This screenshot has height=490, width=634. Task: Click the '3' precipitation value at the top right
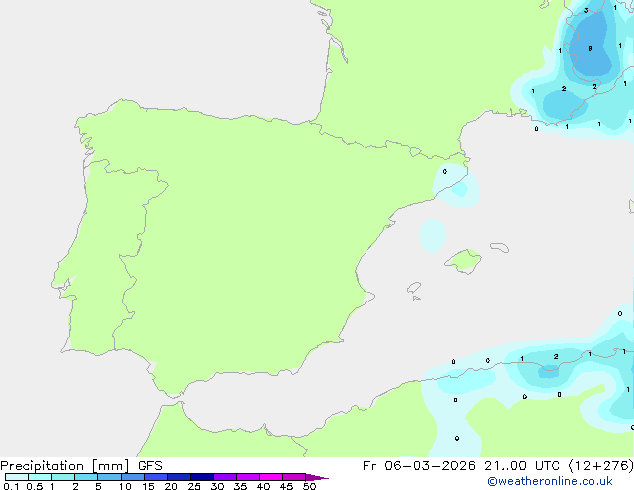pyautogui.click(x=586, y=11)
